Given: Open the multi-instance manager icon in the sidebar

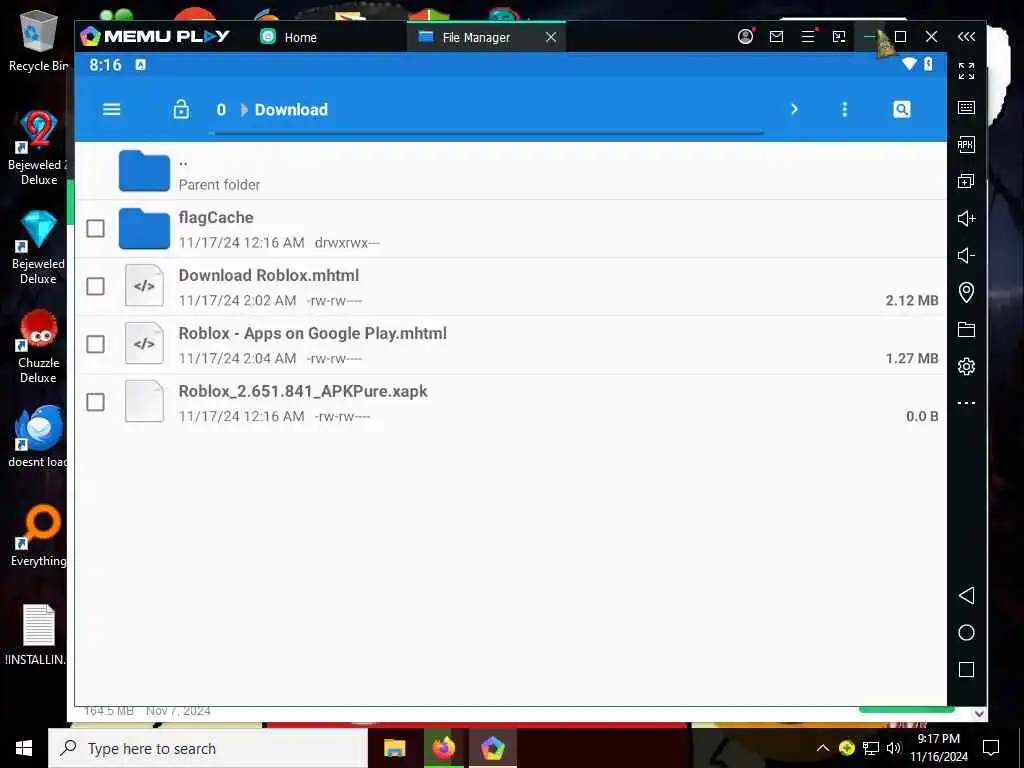Looking at the screenshot, I should tap(967, 181).
